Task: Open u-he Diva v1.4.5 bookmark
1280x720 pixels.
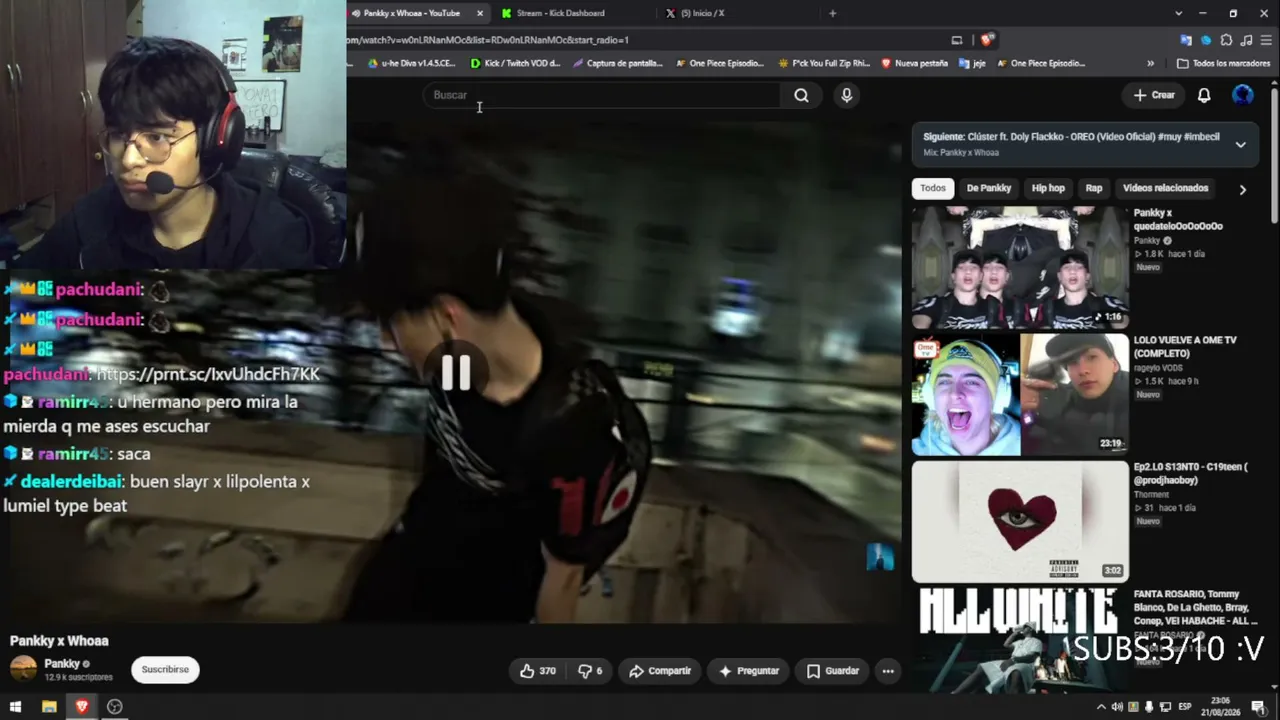Action: point(412,63)
